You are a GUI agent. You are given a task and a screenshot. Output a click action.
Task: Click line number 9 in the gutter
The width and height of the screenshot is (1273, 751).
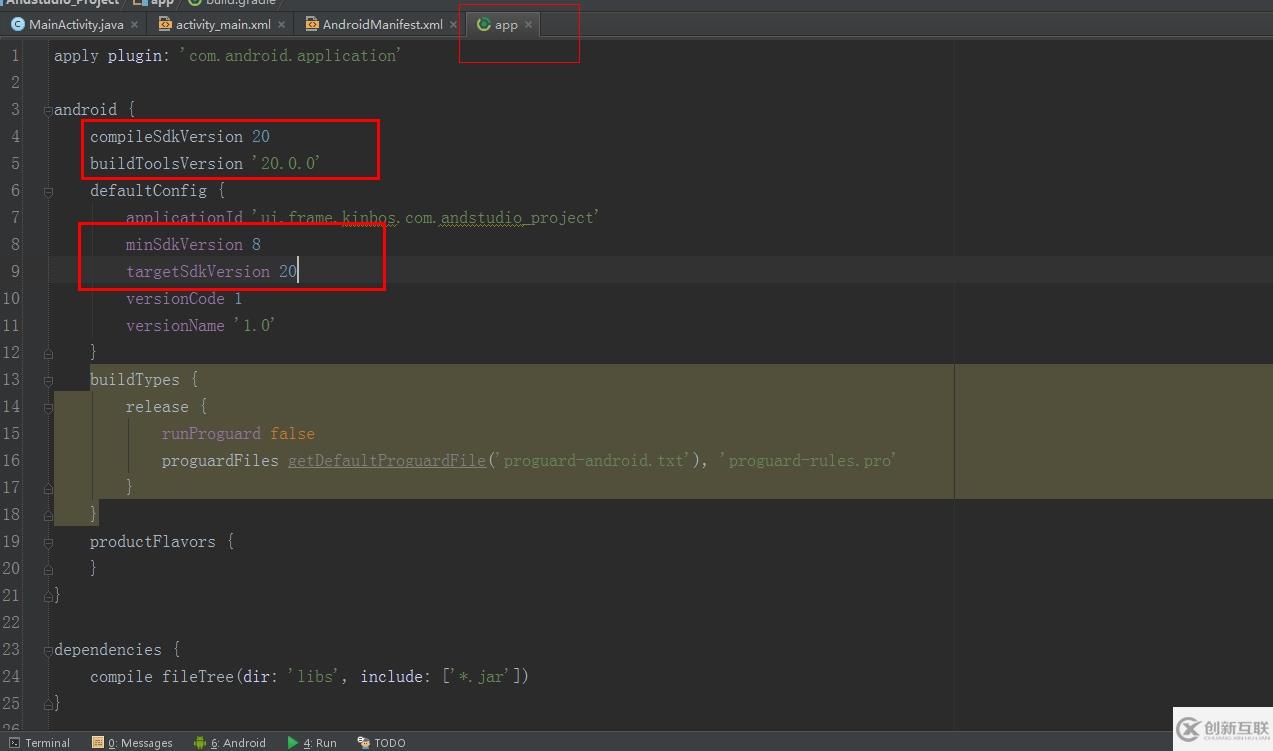[15, 272]
